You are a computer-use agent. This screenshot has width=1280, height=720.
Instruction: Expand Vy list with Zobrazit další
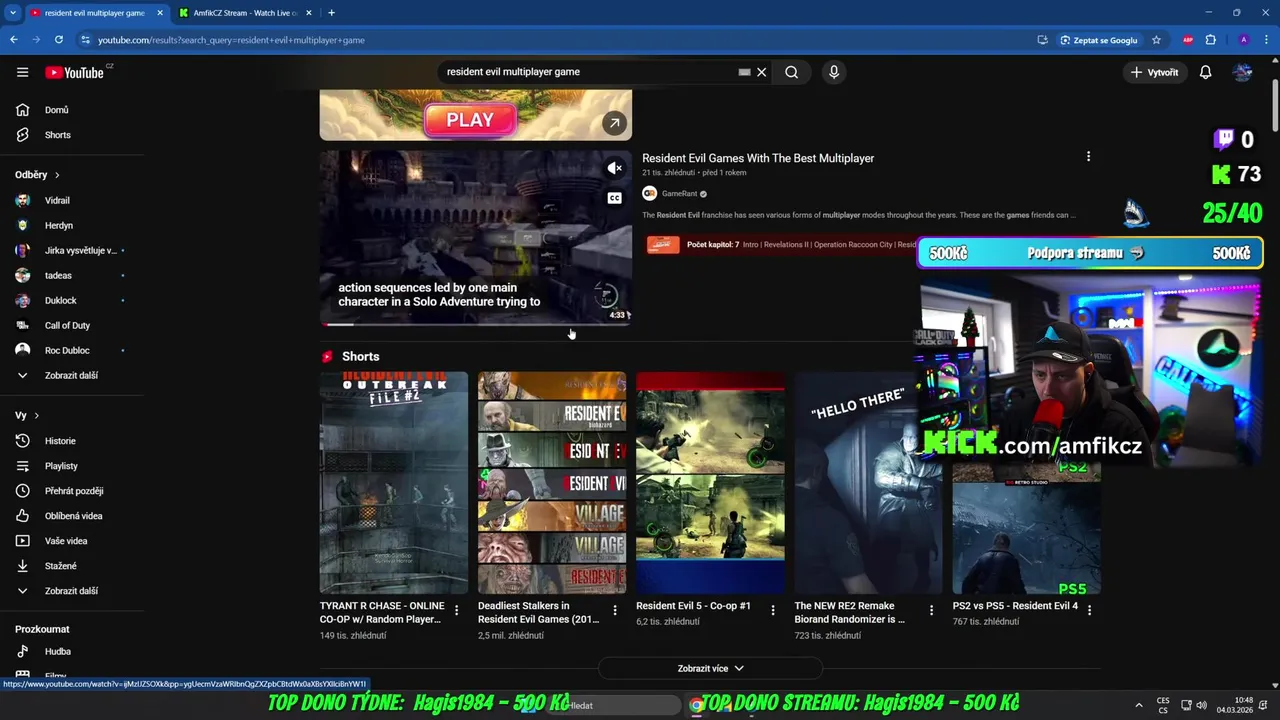(72, 591)
